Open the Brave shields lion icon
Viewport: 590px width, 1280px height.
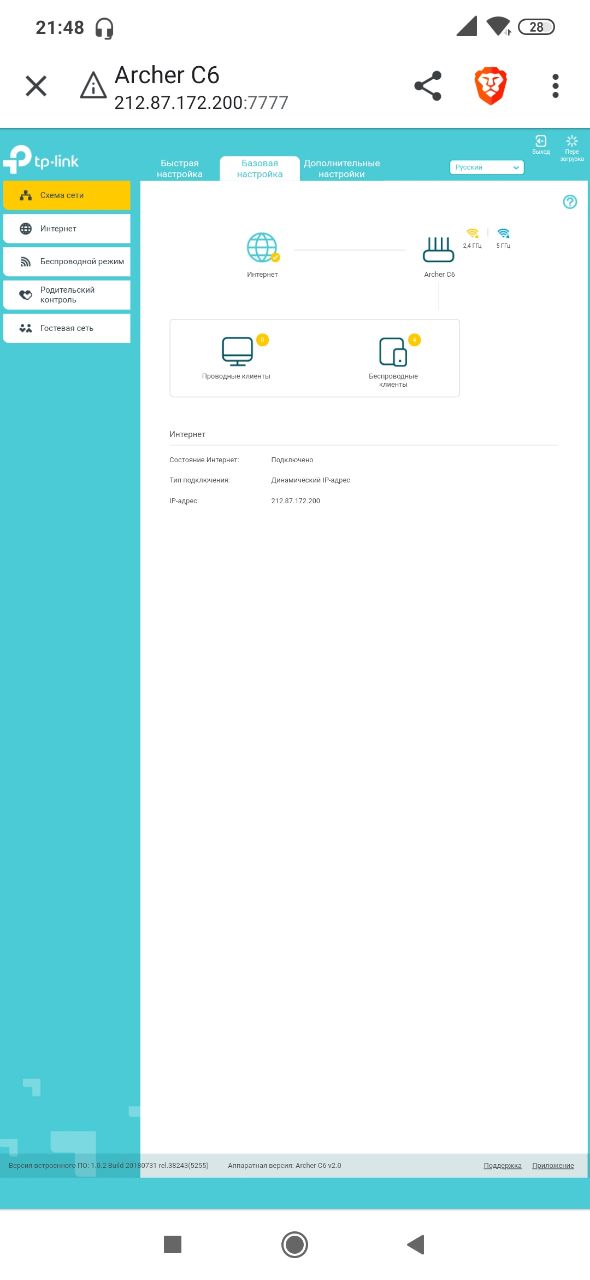coord(491,86)
